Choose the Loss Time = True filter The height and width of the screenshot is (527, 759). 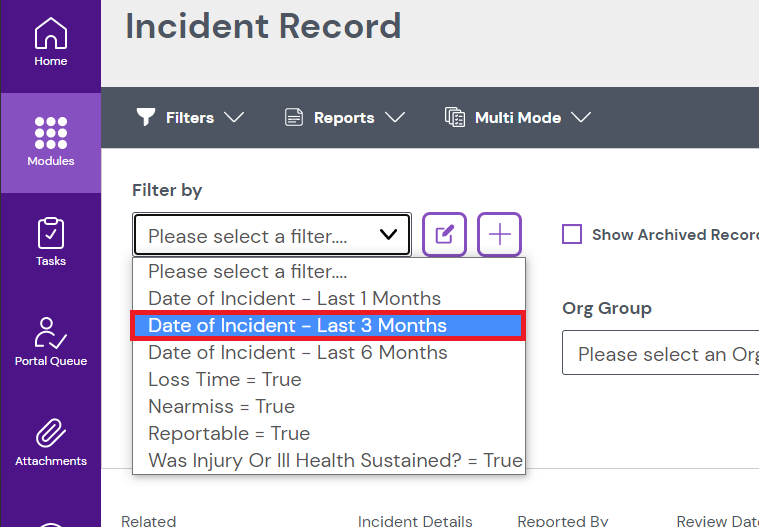(224, 380)
